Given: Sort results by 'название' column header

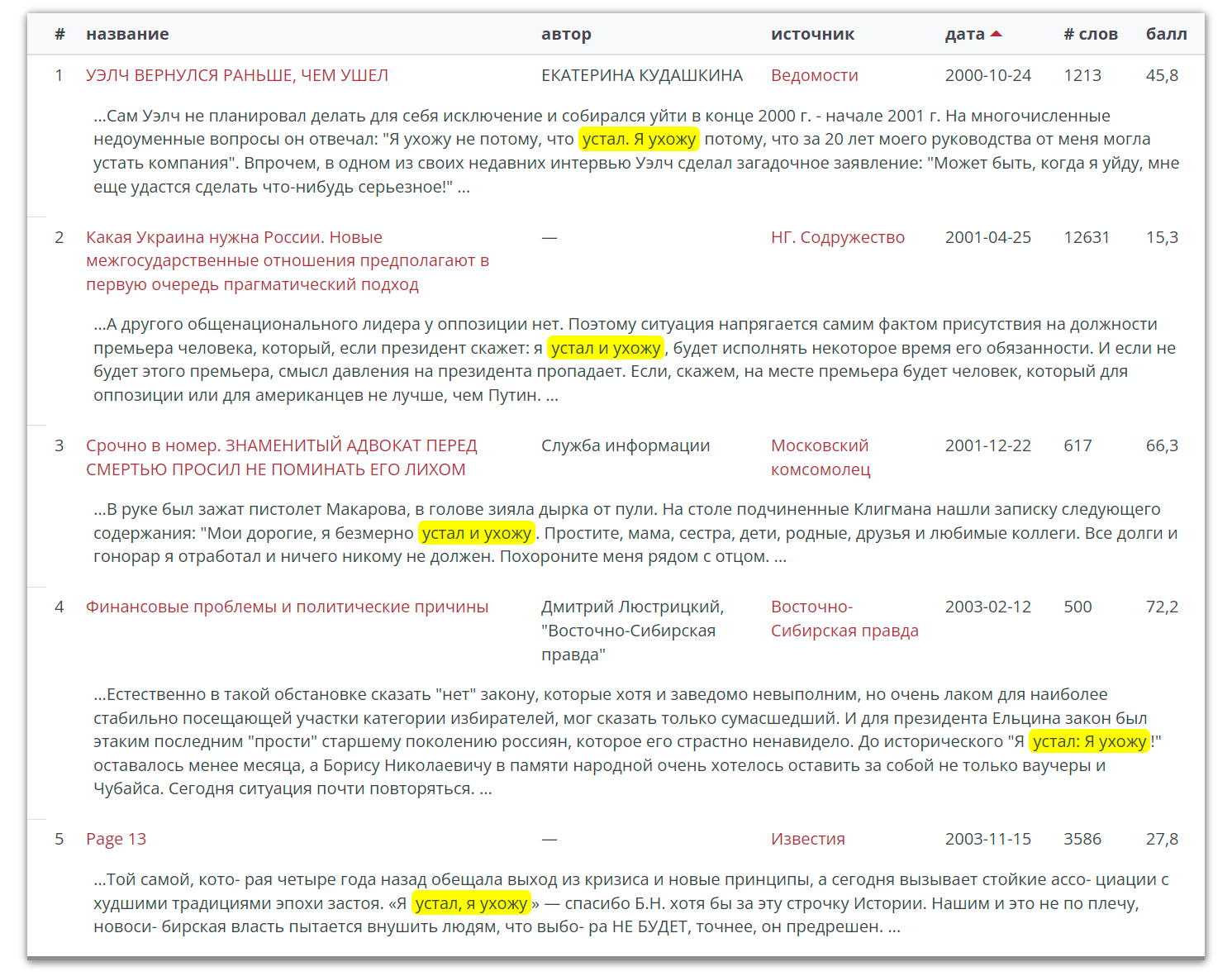Looking at the screenshot, I should point(127,34).
